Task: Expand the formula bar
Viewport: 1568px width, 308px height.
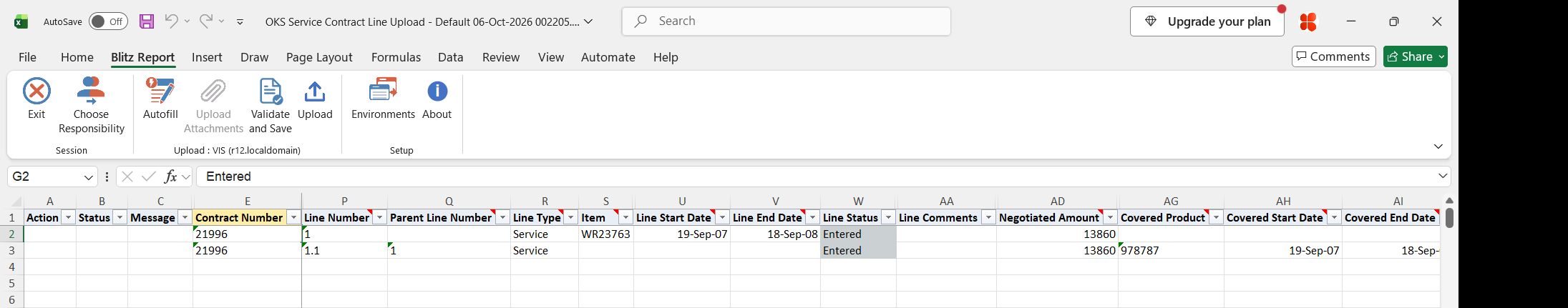Action: click(x=1443, y=177)
